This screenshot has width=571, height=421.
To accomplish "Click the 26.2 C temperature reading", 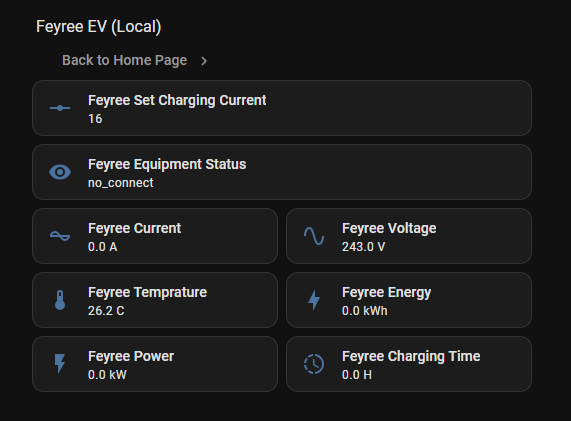I will coord(106,311).
